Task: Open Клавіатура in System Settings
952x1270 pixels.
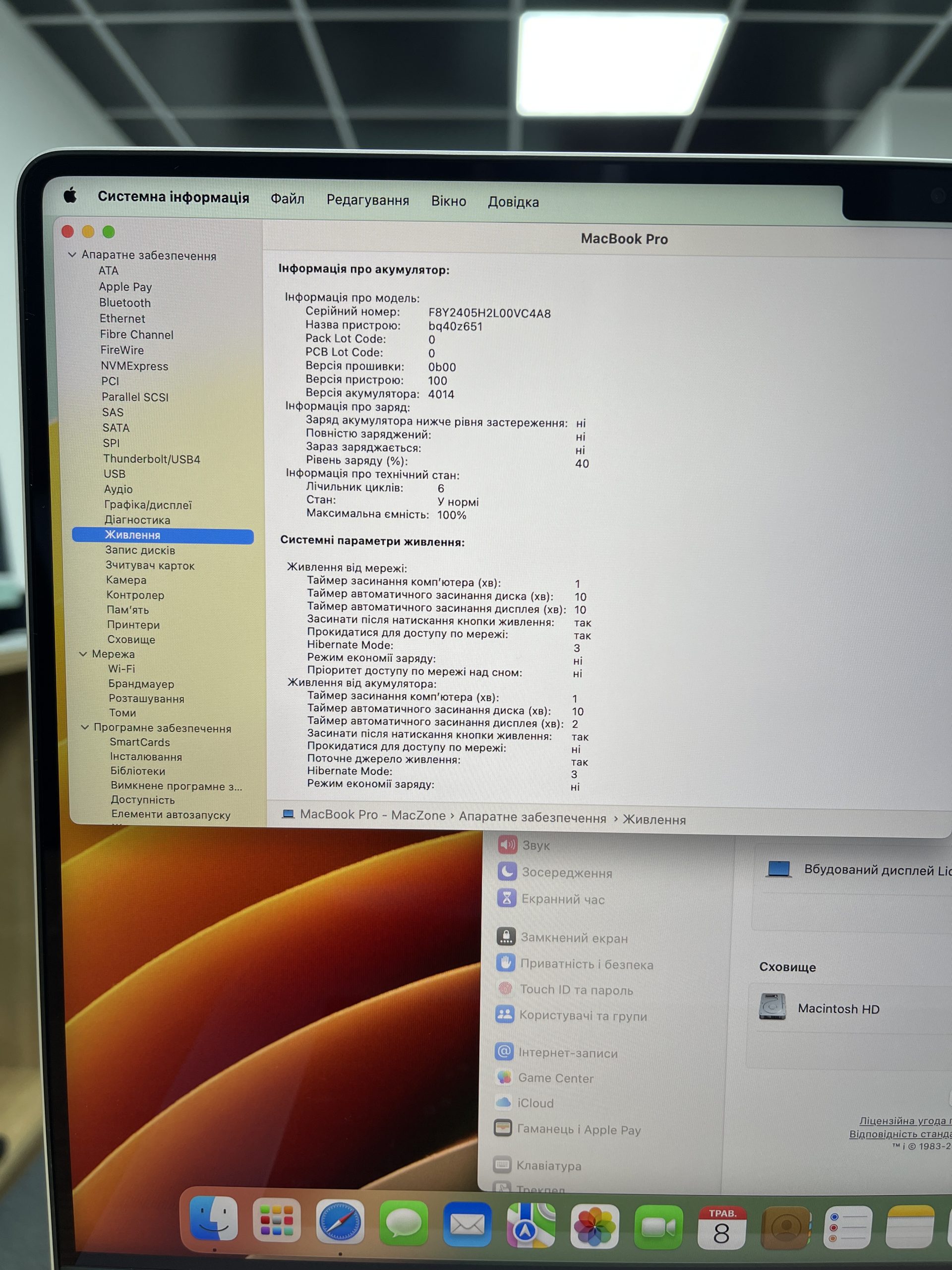Action: tap(548, 1165)
